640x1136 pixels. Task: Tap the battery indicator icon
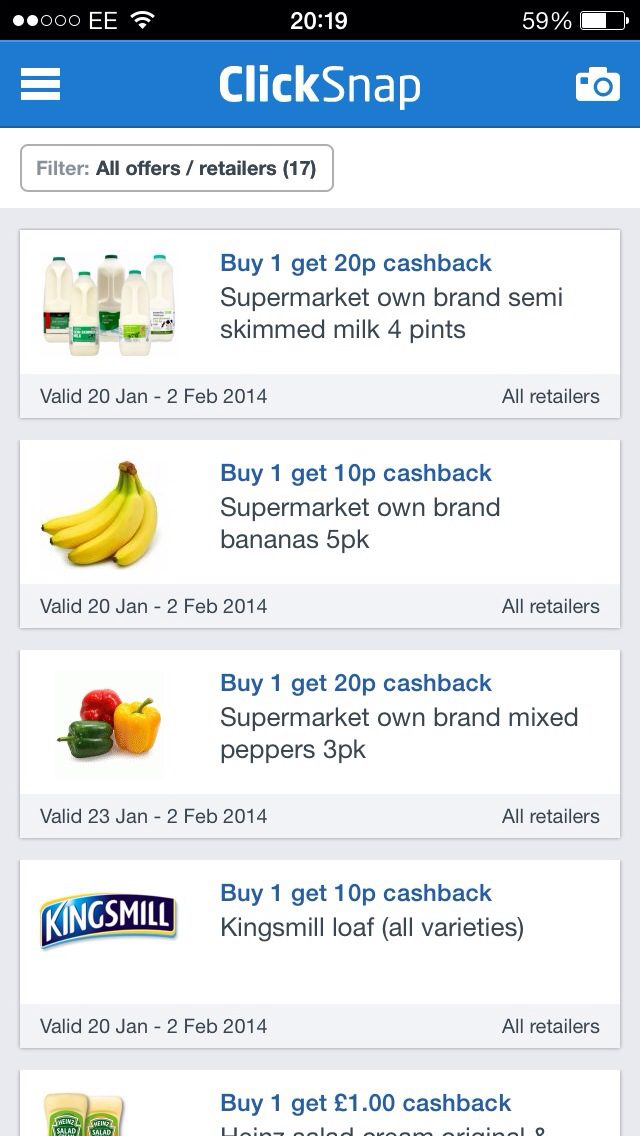point(604,20)
